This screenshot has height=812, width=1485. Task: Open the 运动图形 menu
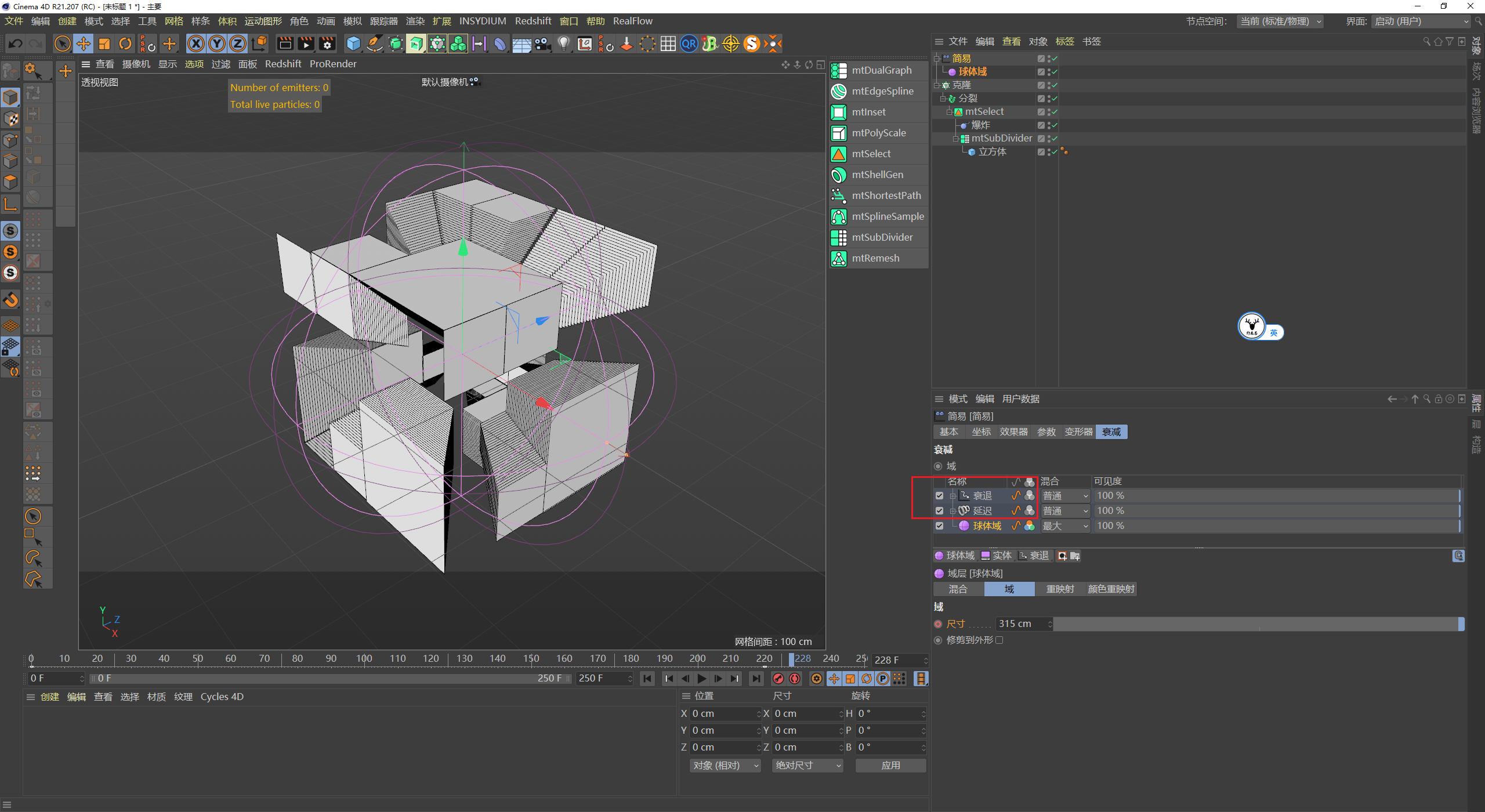(263, 21)
